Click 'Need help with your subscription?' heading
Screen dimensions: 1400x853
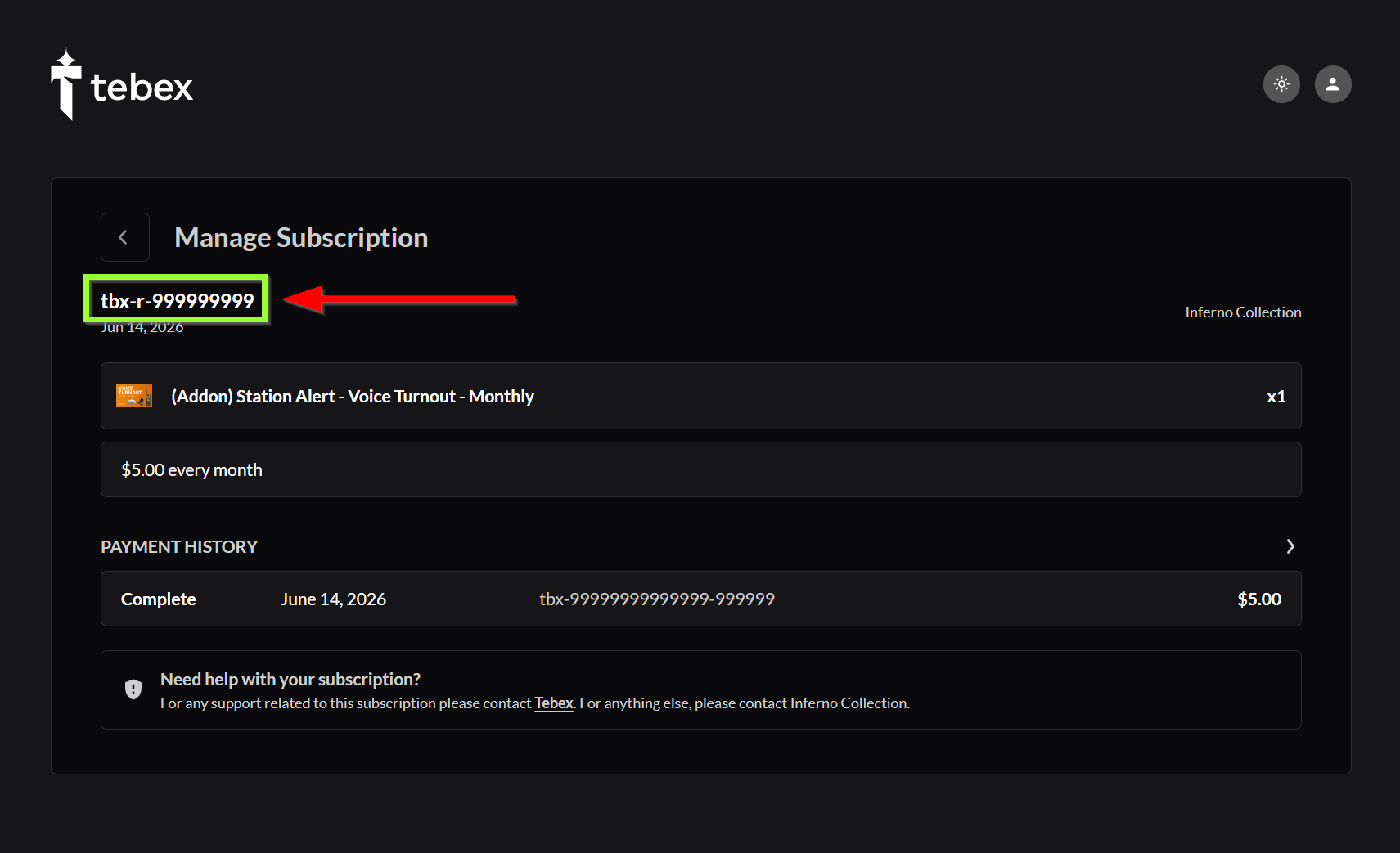pyautogui.click(x=290, y=680)
